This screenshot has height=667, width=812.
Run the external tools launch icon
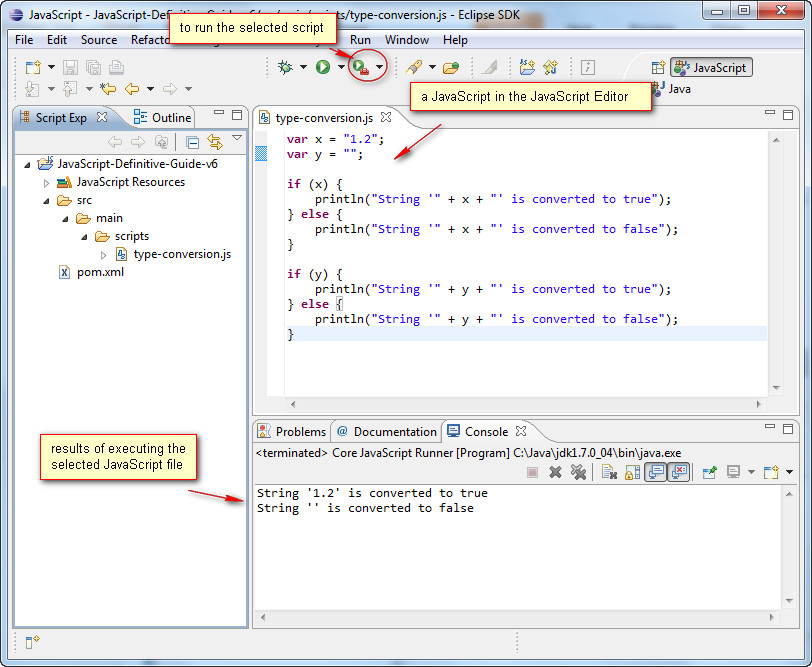[x=359, y=67]
